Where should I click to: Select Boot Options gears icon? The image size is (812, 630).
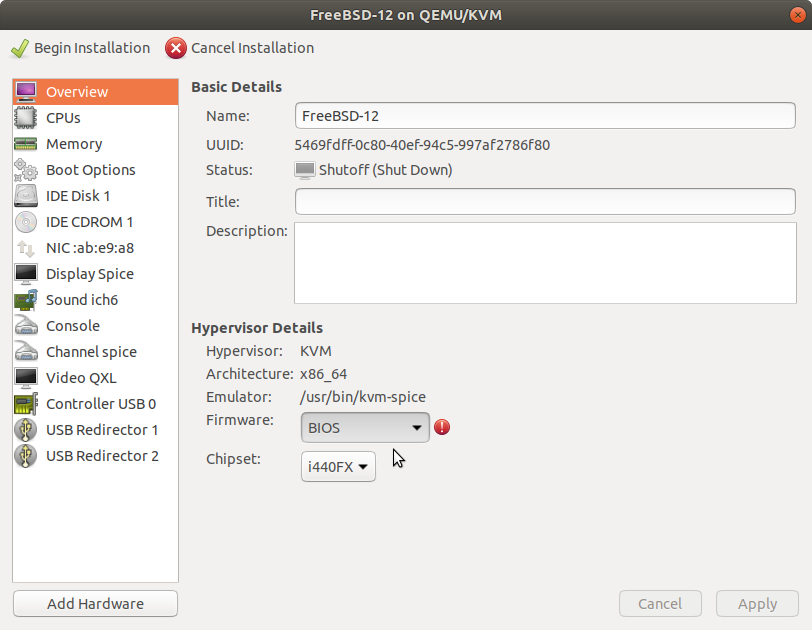(25, 170)
